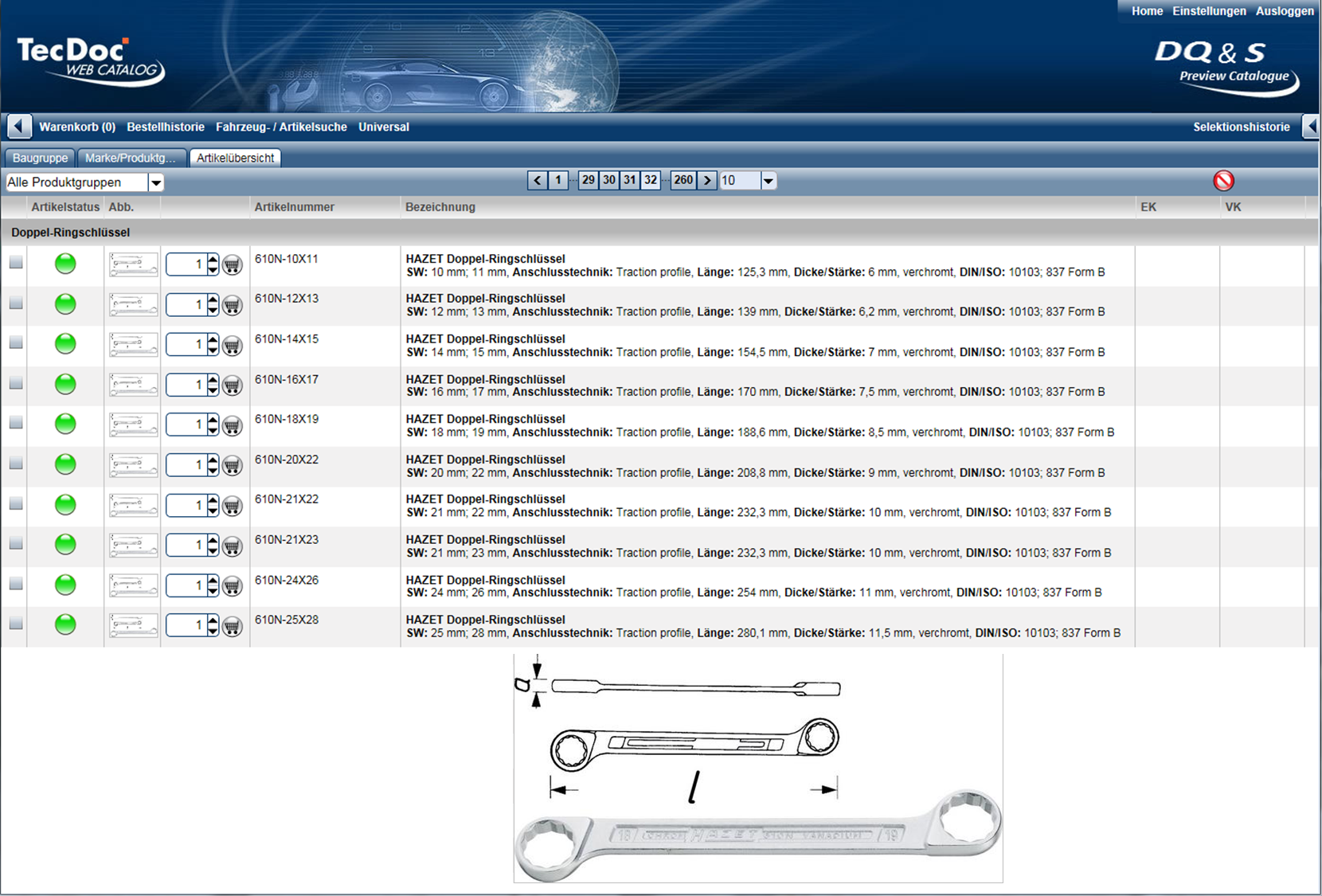Mark the checkbox for 610N-21X23
The image size is (1322, 896).
tap(16, 543)
